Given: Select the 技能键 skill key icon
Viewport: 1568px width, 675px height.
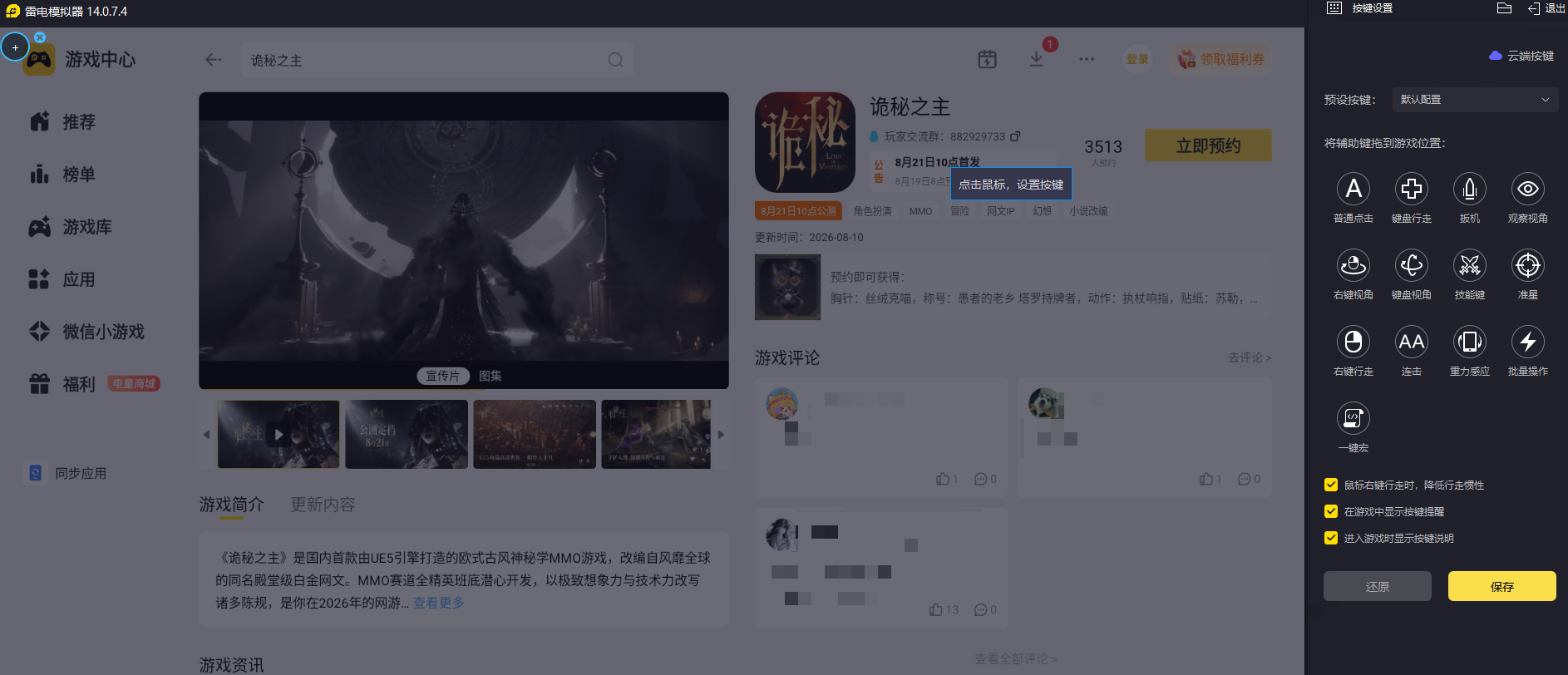Looking at the screenshot, I should (1470, 265).
